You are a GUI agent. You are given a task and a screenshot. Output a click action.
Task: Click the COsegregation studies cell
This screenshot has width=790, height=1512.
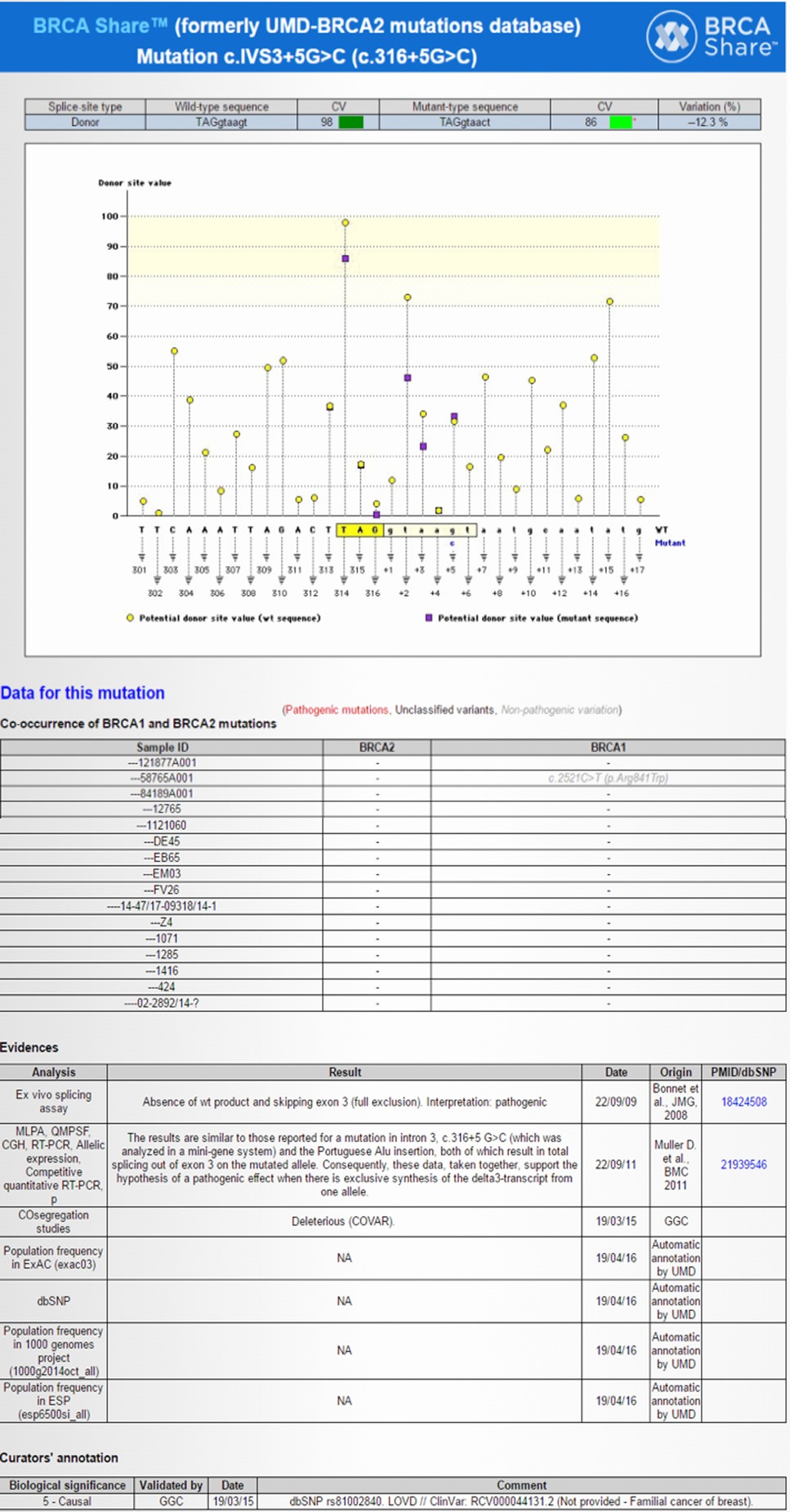54,1222
